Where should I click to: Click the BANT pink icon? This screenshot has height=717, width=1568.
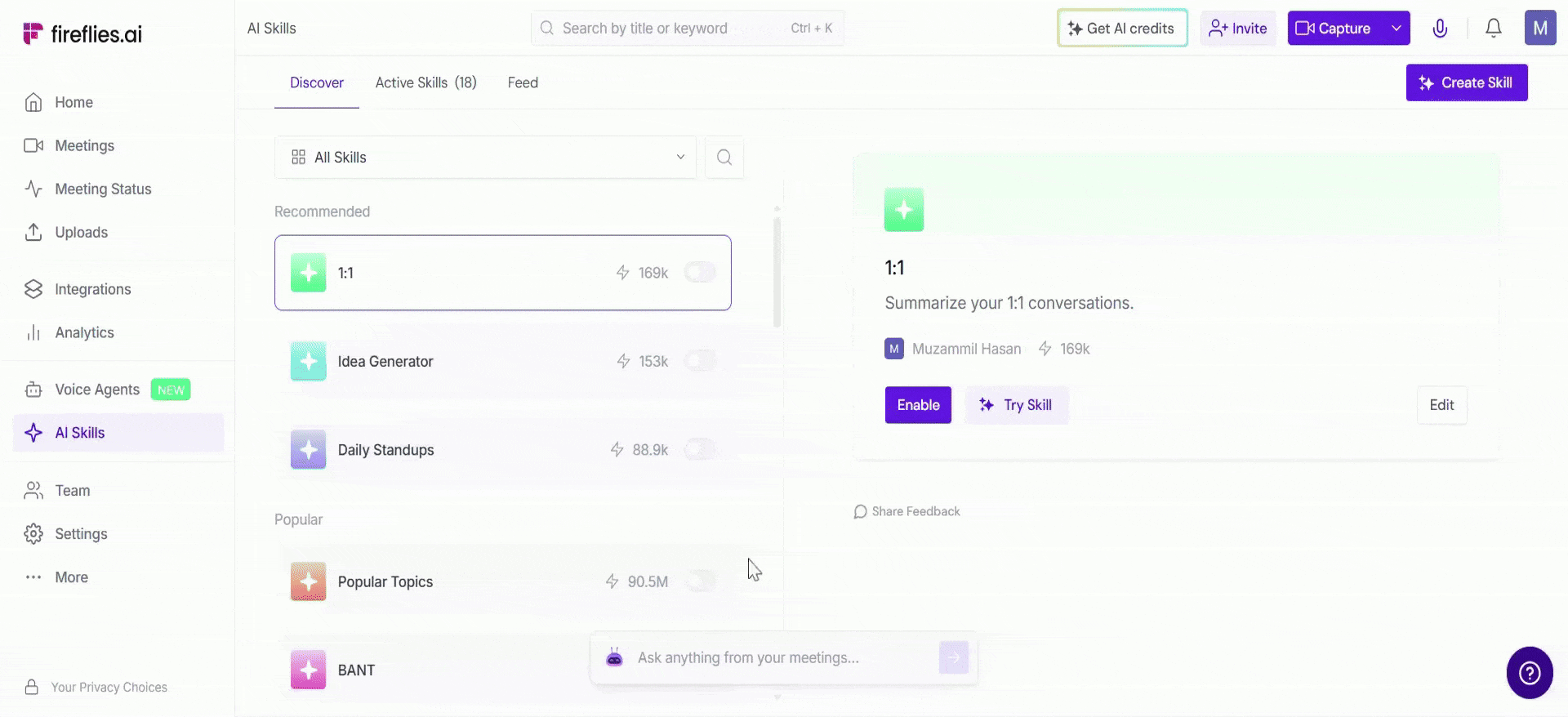308,670
